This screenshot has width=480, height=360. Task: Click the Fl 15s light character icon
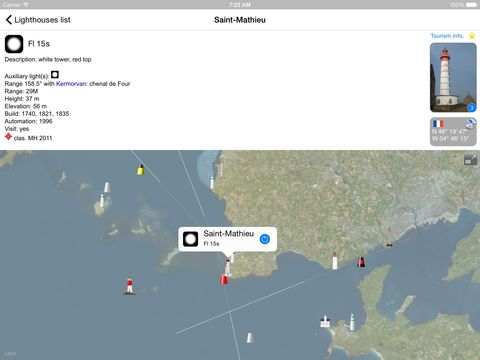coord(14,44)
